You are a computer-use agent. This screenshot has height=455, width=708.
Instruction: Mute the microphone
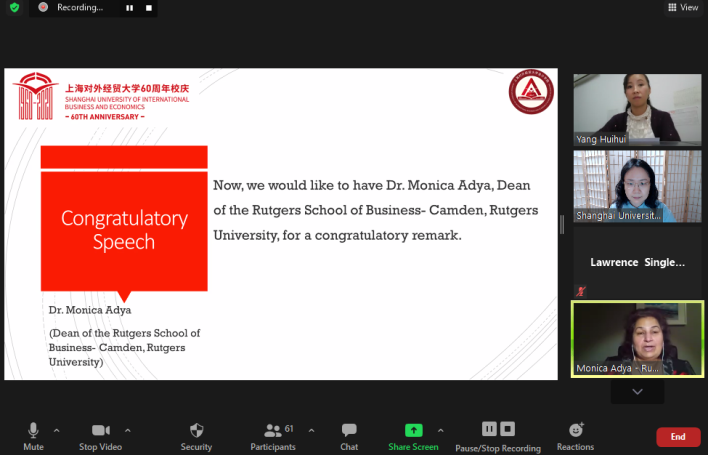[x=33, y=434]
